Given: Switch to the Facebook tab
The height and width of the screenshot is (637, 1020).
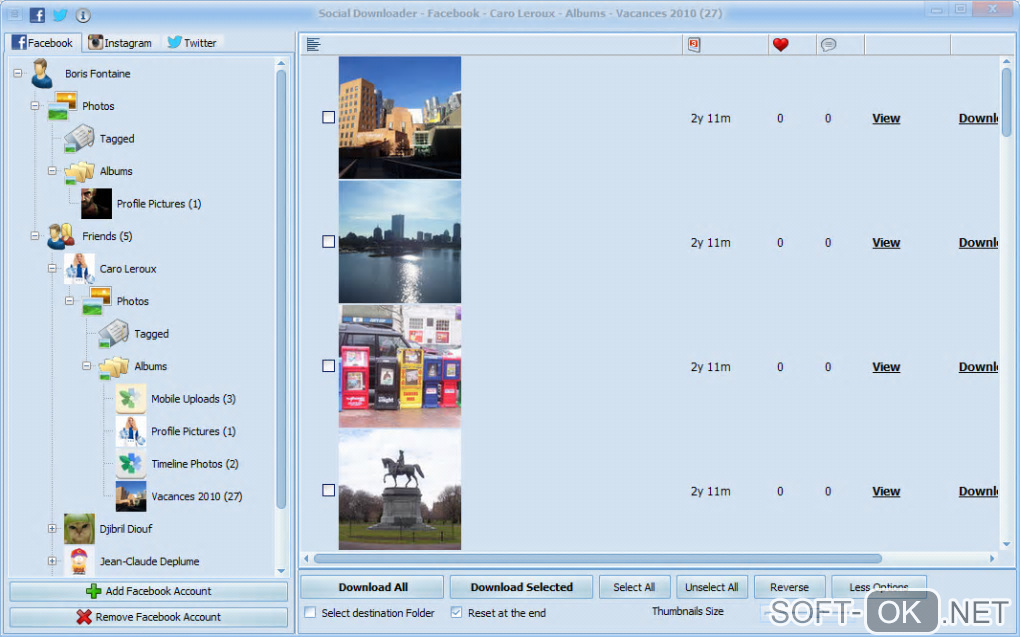Looking at the screenshot, I should pyautogui.click(x=43, y=43).
